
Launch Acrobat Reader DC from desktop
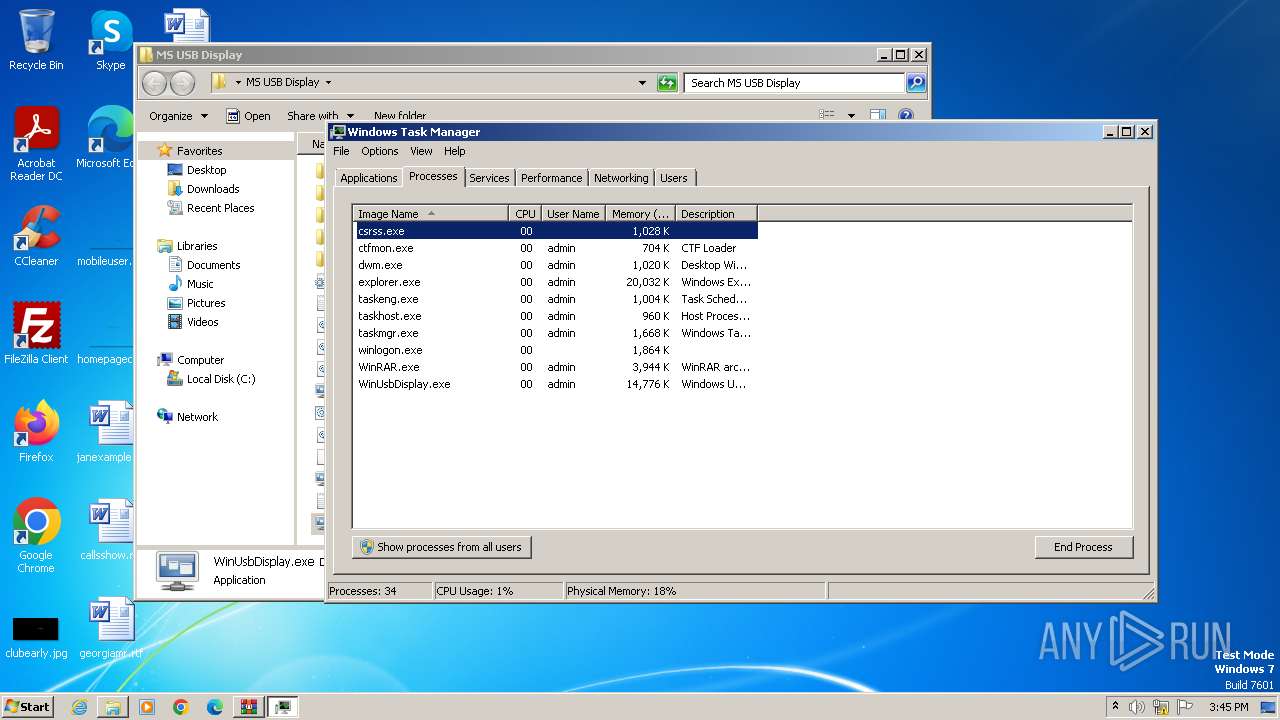pyautogui.click(x=36, y=143)
